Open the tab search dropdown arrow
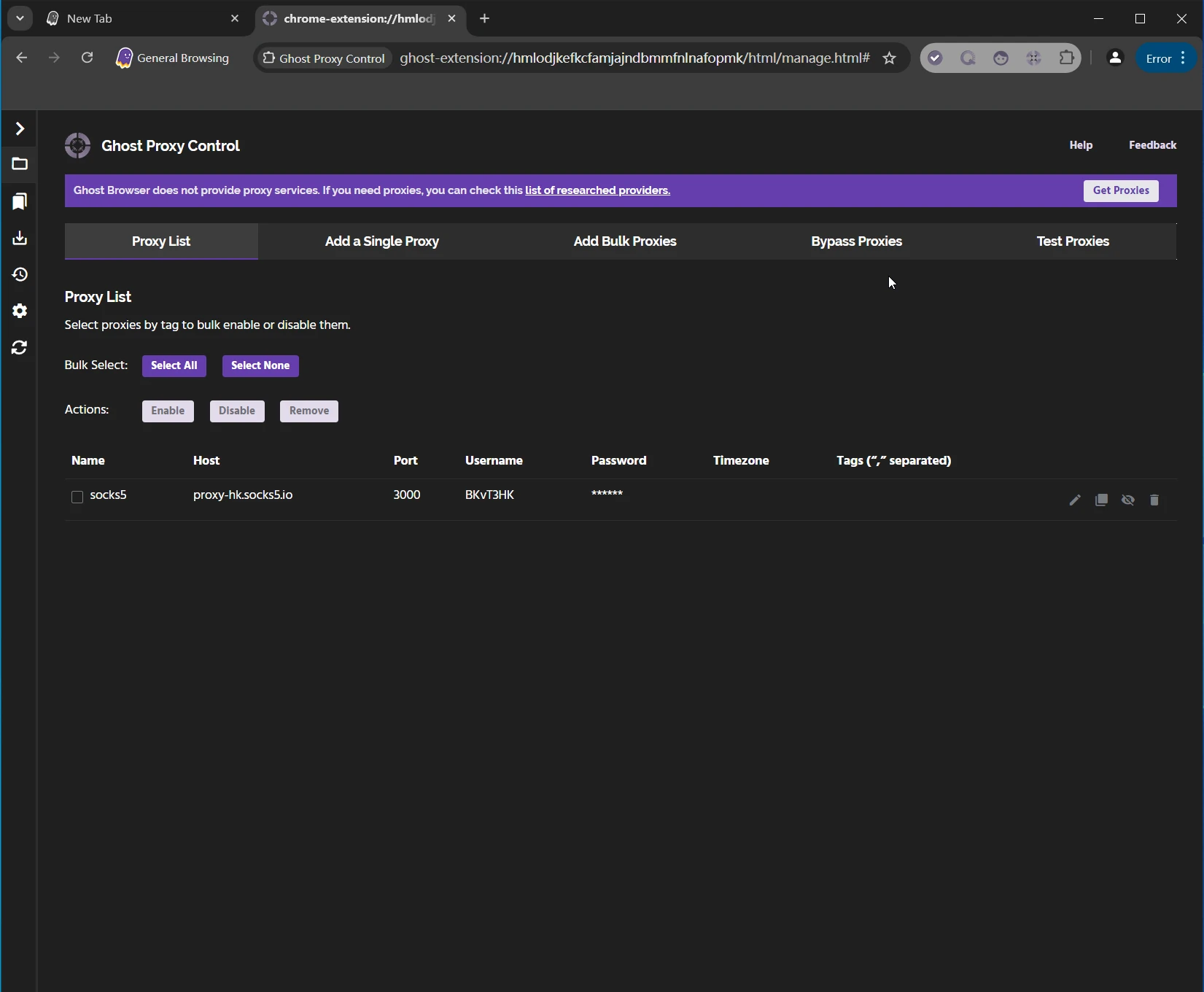The width and height of the screenshot is (1204, 992). [x=20, y=18]
